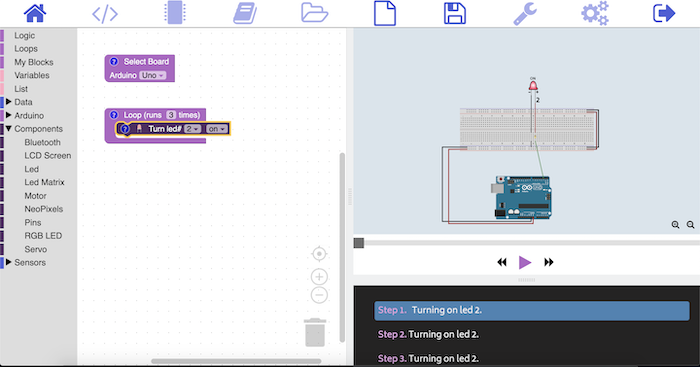Open the wrench tool icon

[525, 13]
